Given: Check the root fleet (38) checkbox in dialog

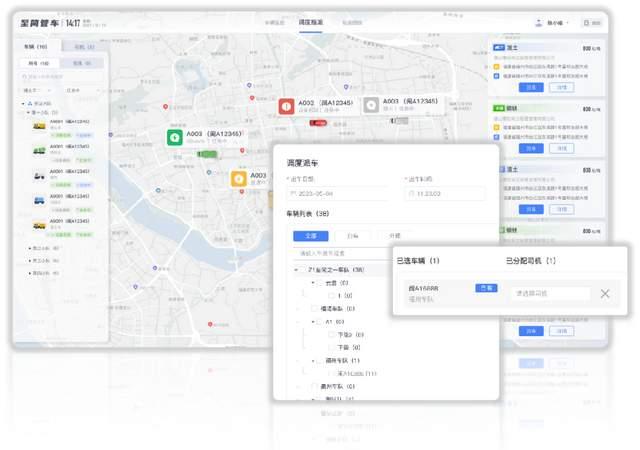Looking at the screenshot, I should pyautogui.click(x=302, y=270).
